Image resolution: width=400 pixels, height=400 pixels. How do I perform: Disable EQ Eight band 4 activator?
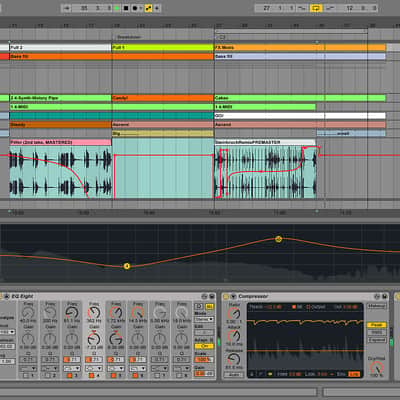[x=91, y=376]
